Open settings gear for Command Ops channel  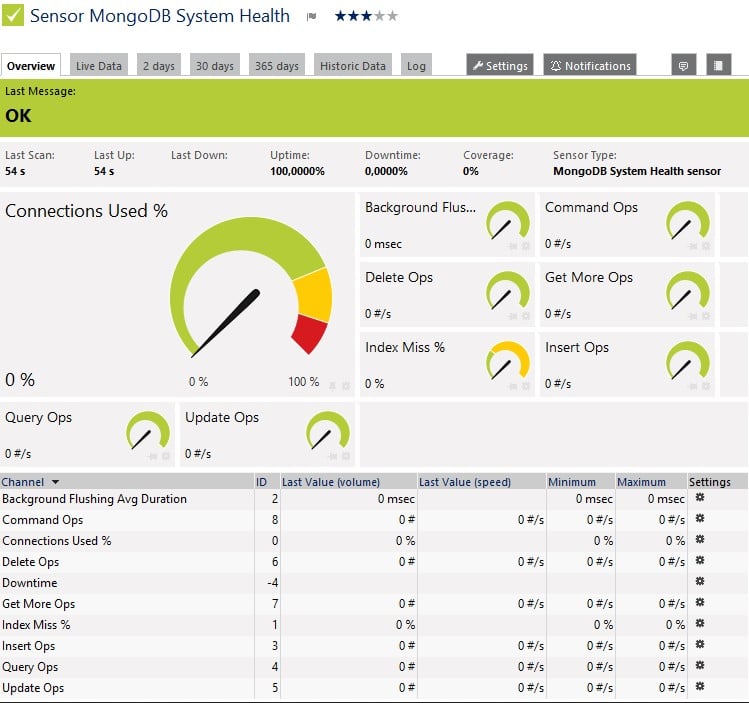pyautogui.click(x=700, y=519)
